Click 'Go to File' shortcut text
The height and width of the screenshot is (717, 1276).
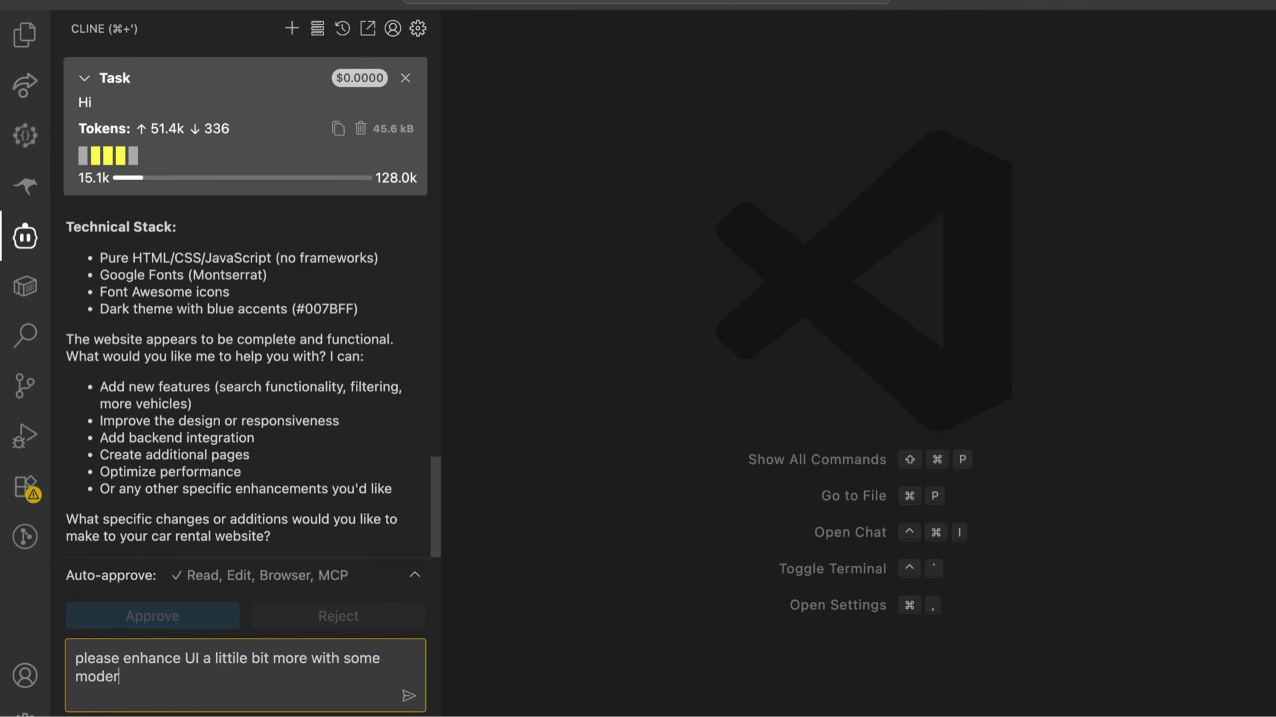(x=854, y=496)
